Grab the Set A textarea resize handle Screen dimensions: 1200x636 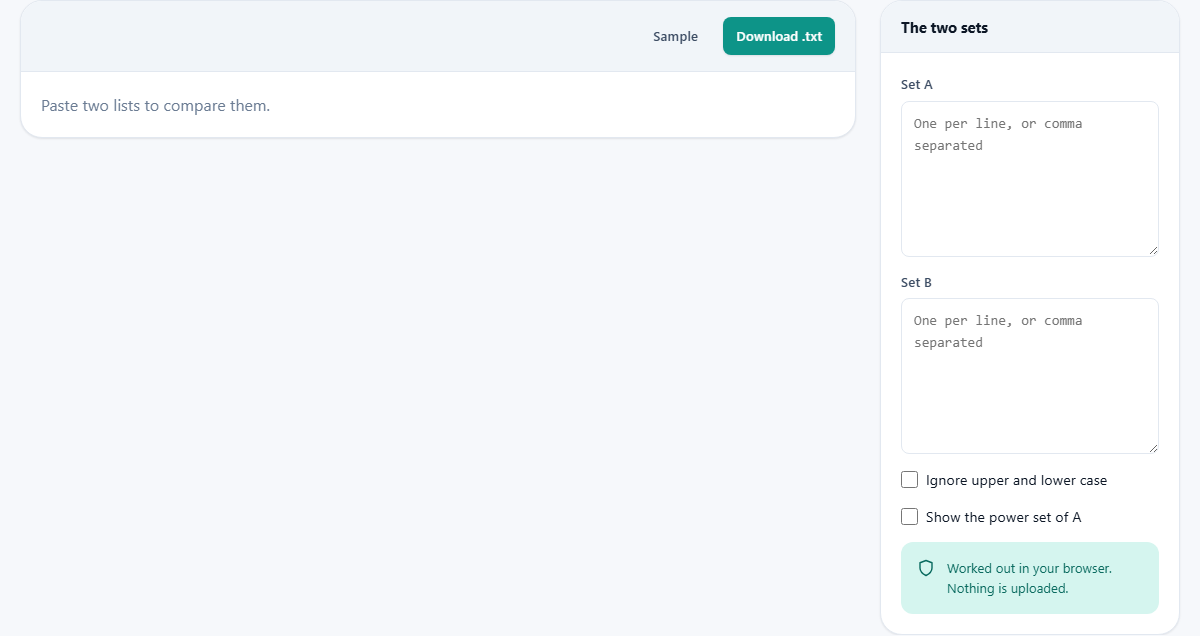(1153, 251)
